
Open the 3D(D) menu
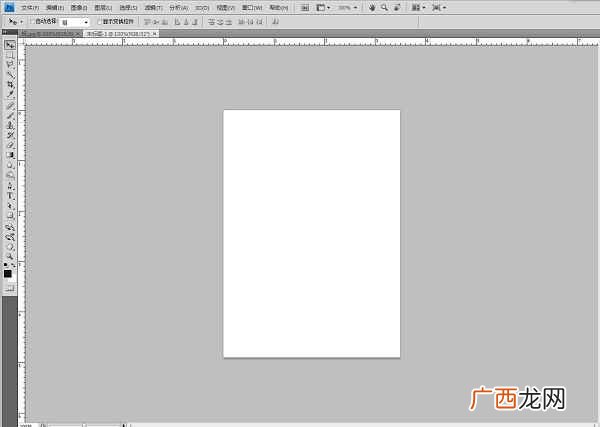(x=202, y=8)
